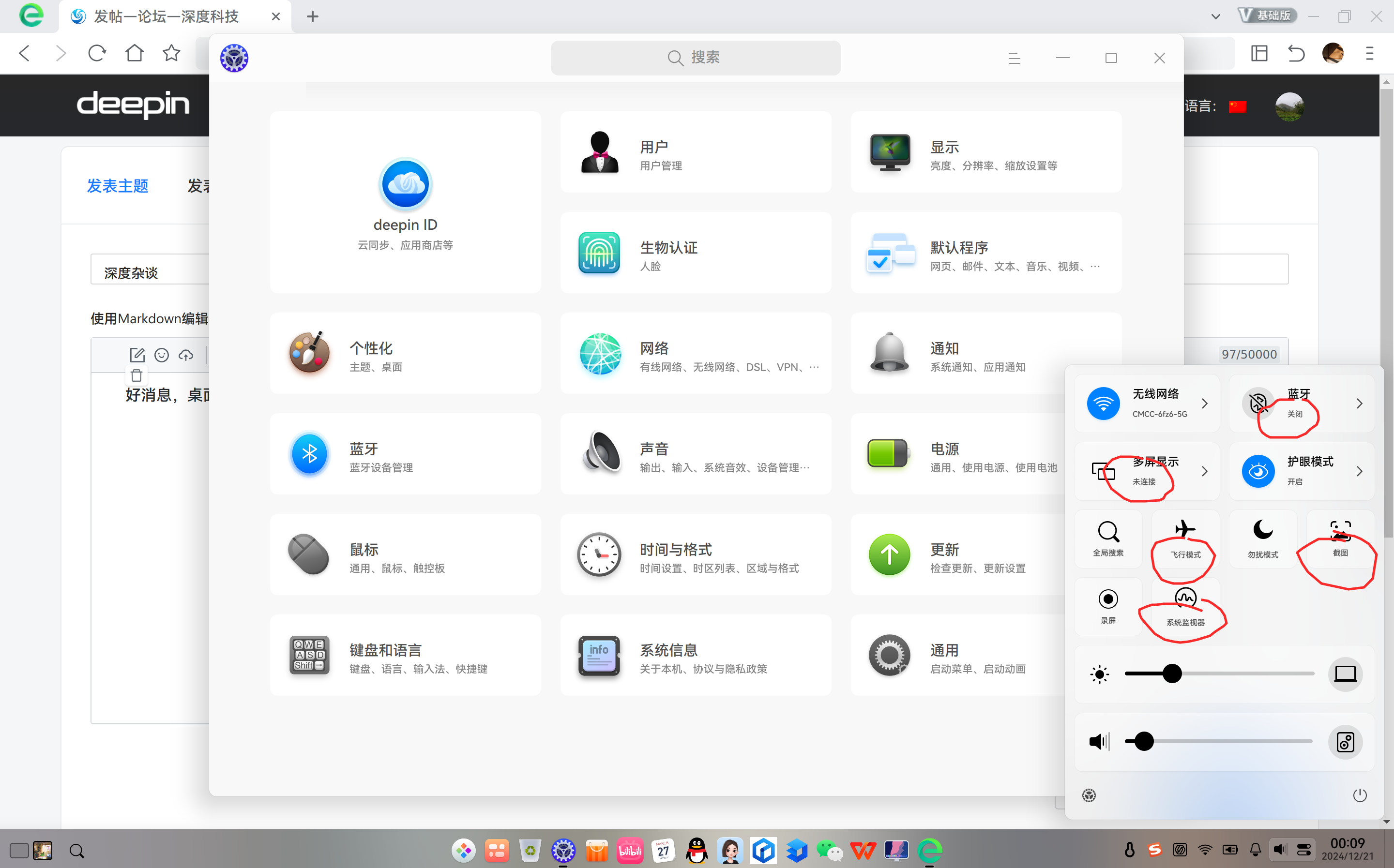Toggle 飞行模式 airplane mode

(1185, 539)
